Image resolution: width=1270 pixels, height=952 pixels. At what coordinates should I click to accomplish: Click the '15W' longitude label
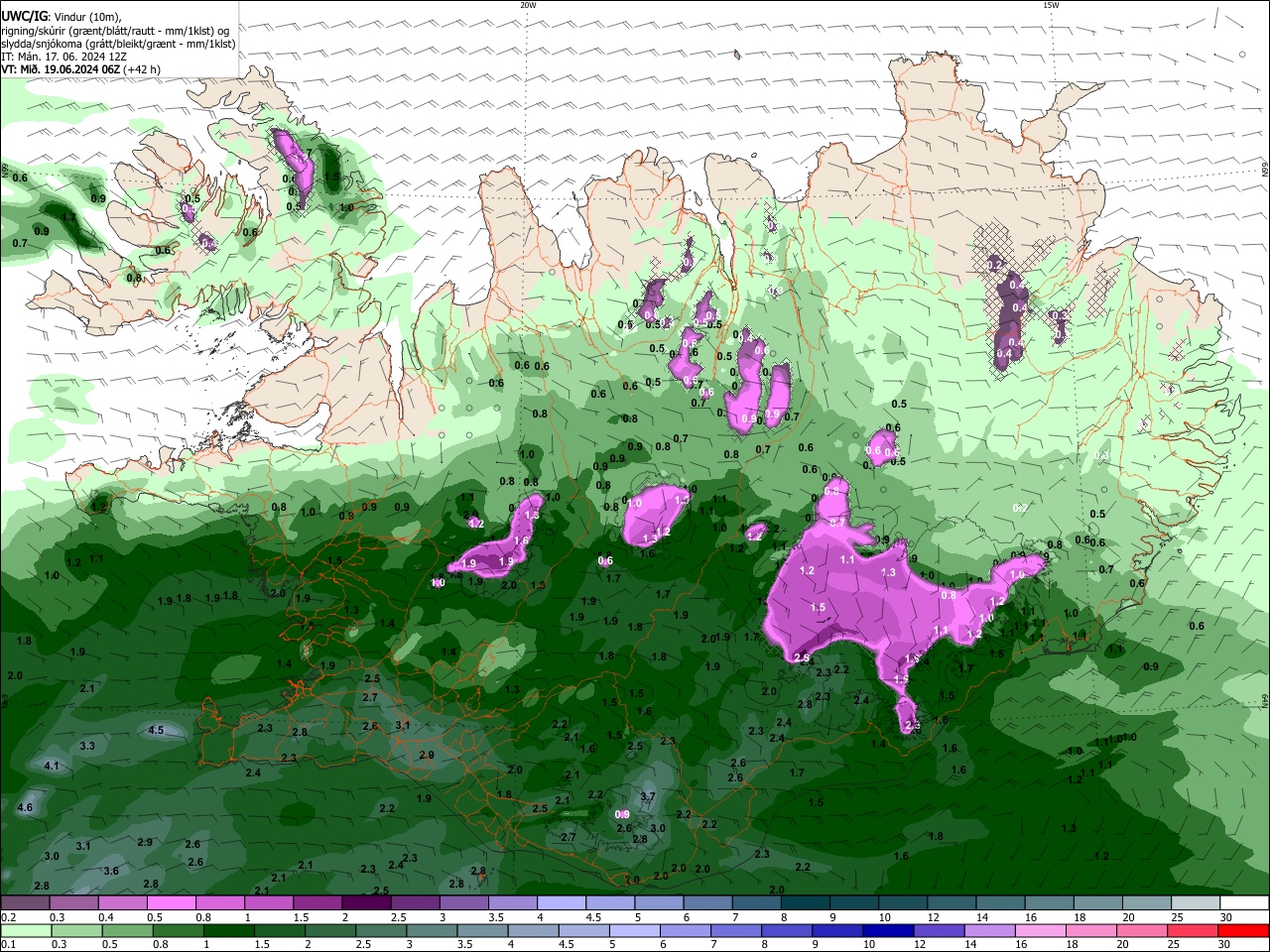[x=1051, y=5]
